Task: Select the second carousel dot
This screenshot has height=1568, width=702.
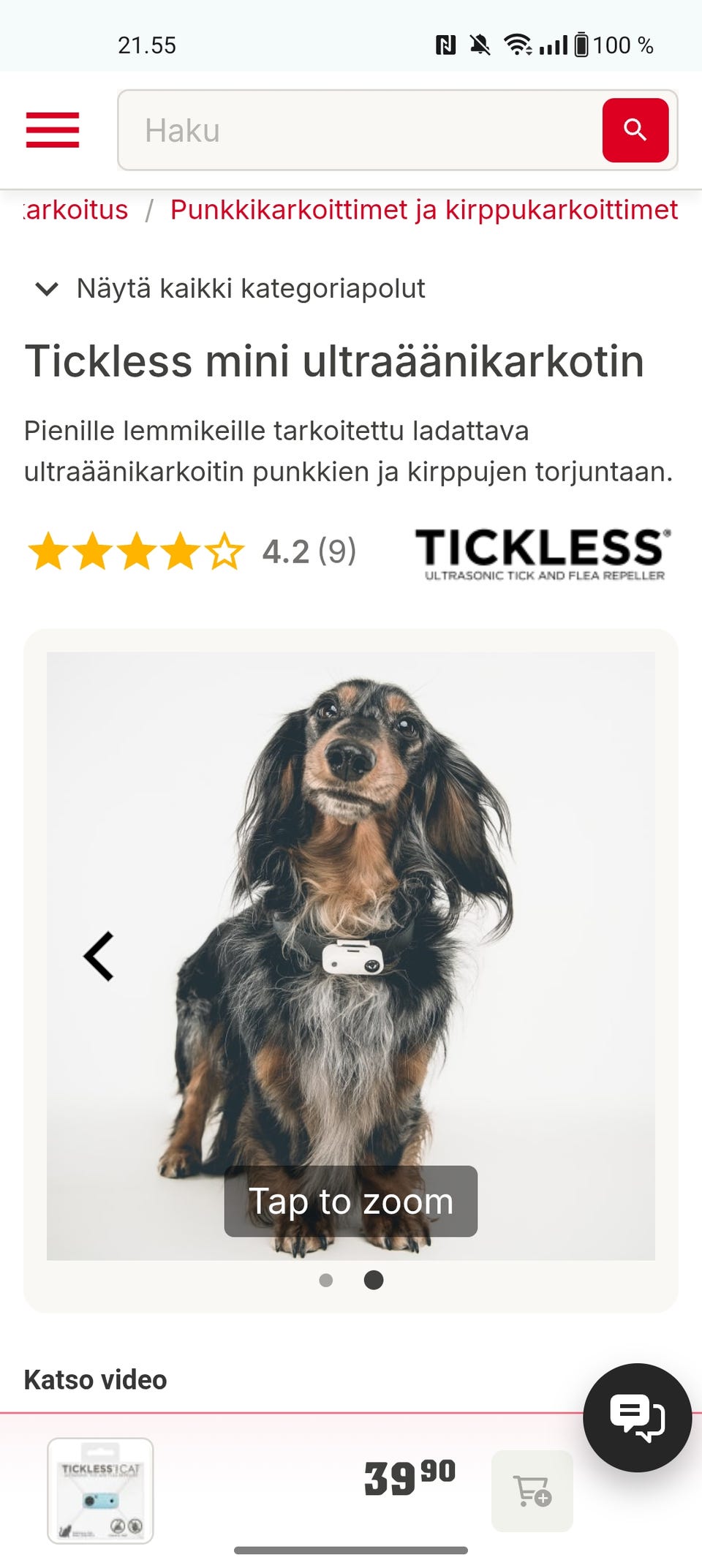Action: point(374,1280)
